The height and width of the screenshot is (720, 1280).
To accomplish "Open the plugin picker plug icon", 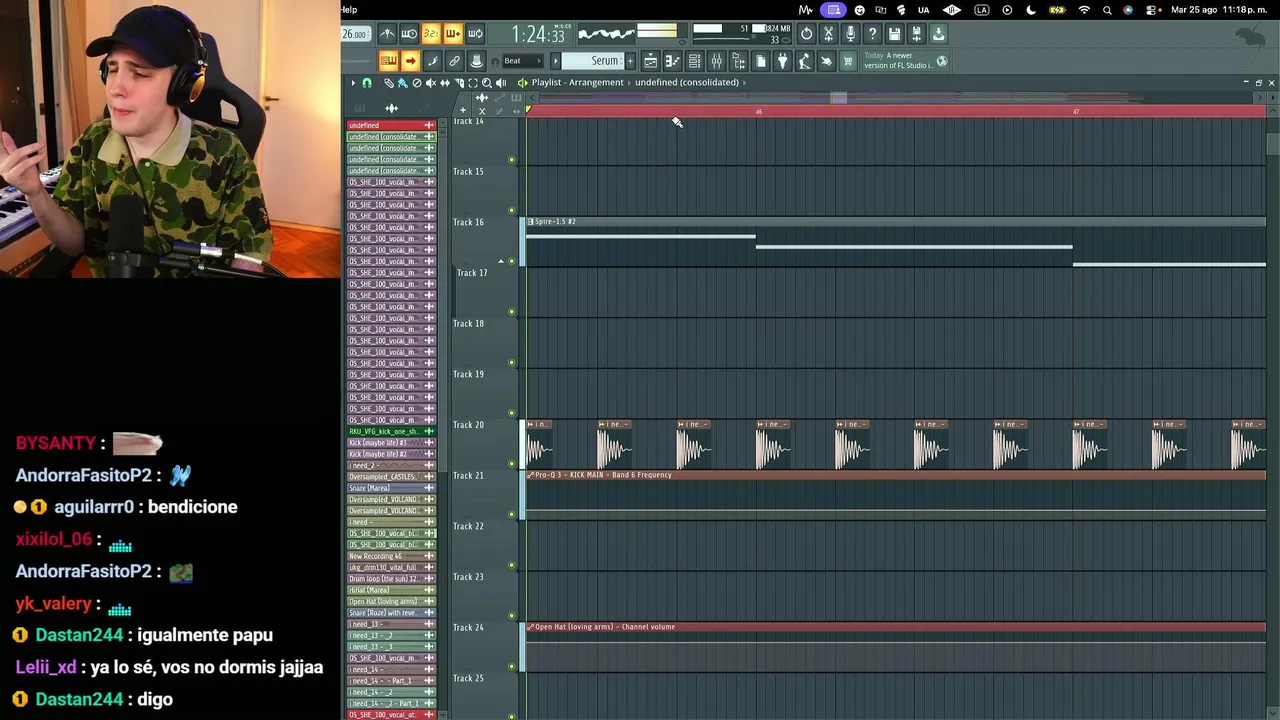I will pyautogui.click(x=783, y=61).
